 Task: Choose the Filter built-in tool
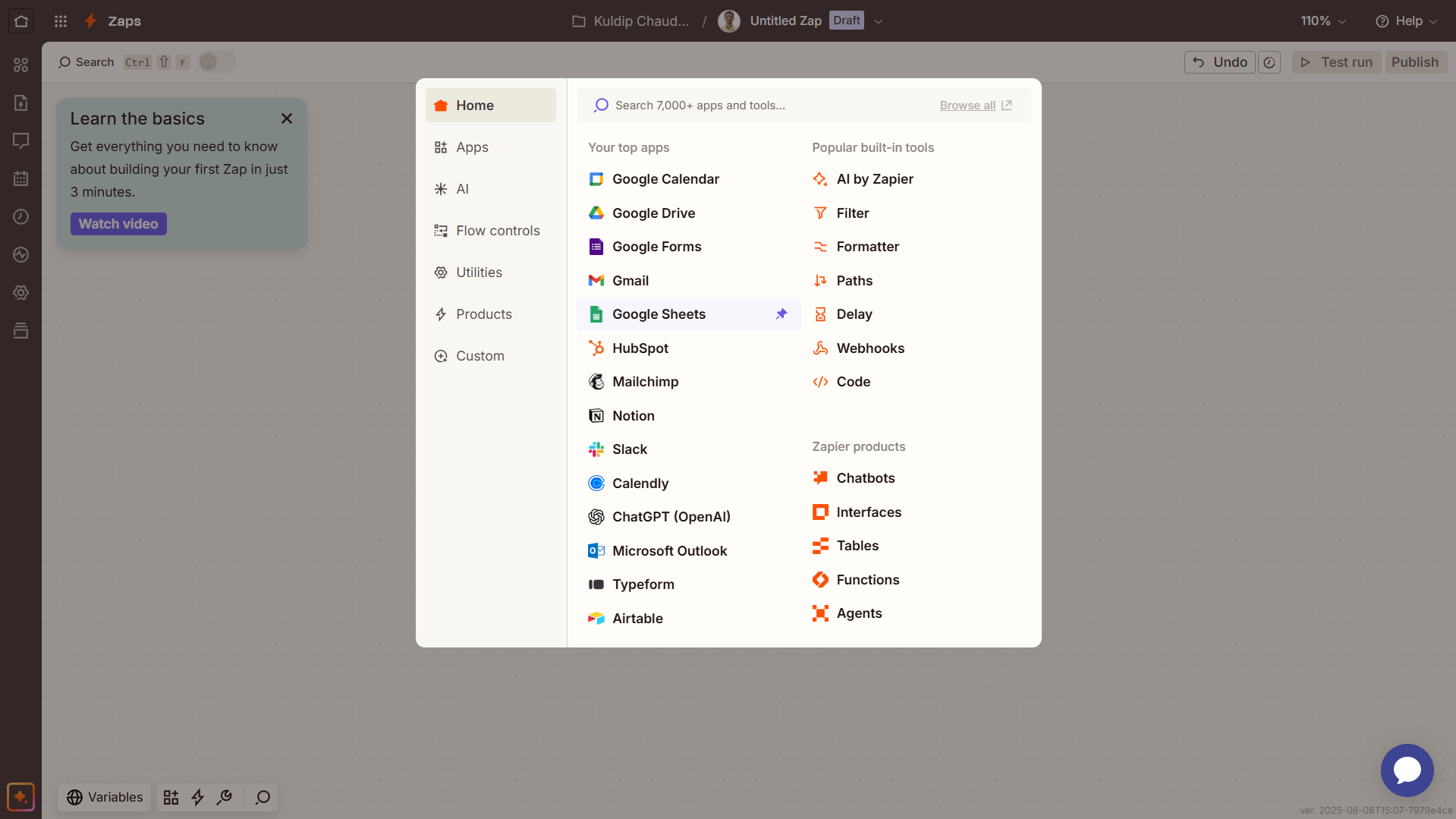pyautogui.click(x=914, y=213)
